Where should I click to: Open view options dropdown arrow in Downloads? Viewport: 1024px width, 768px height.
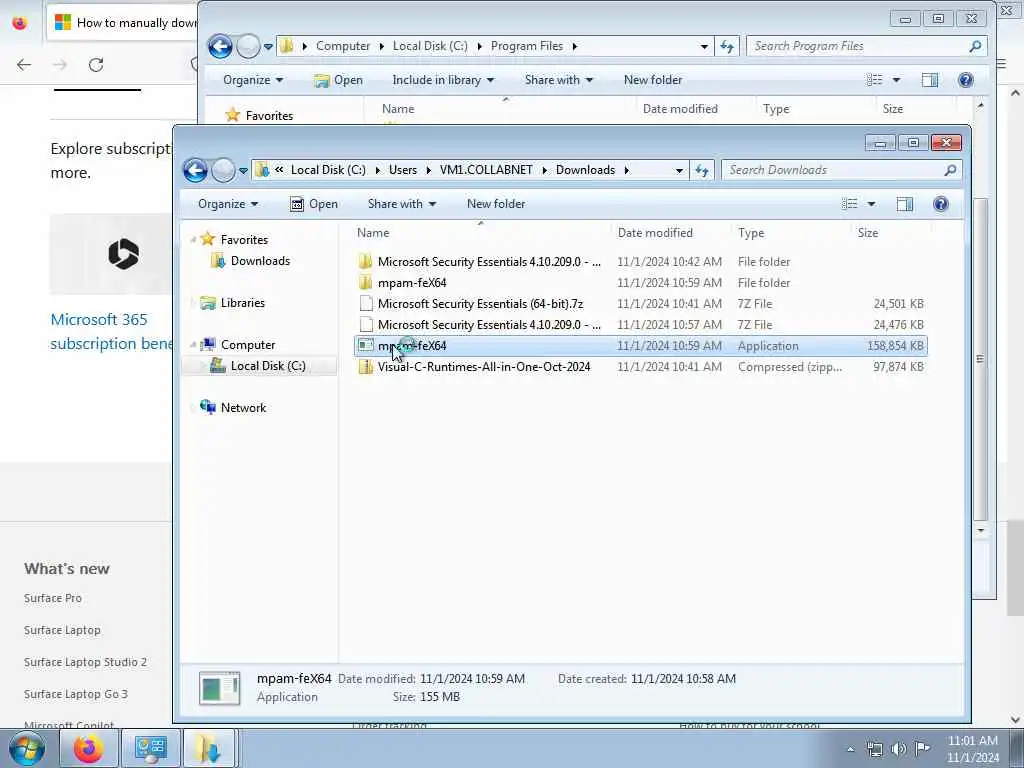click(x=871, y=204)
